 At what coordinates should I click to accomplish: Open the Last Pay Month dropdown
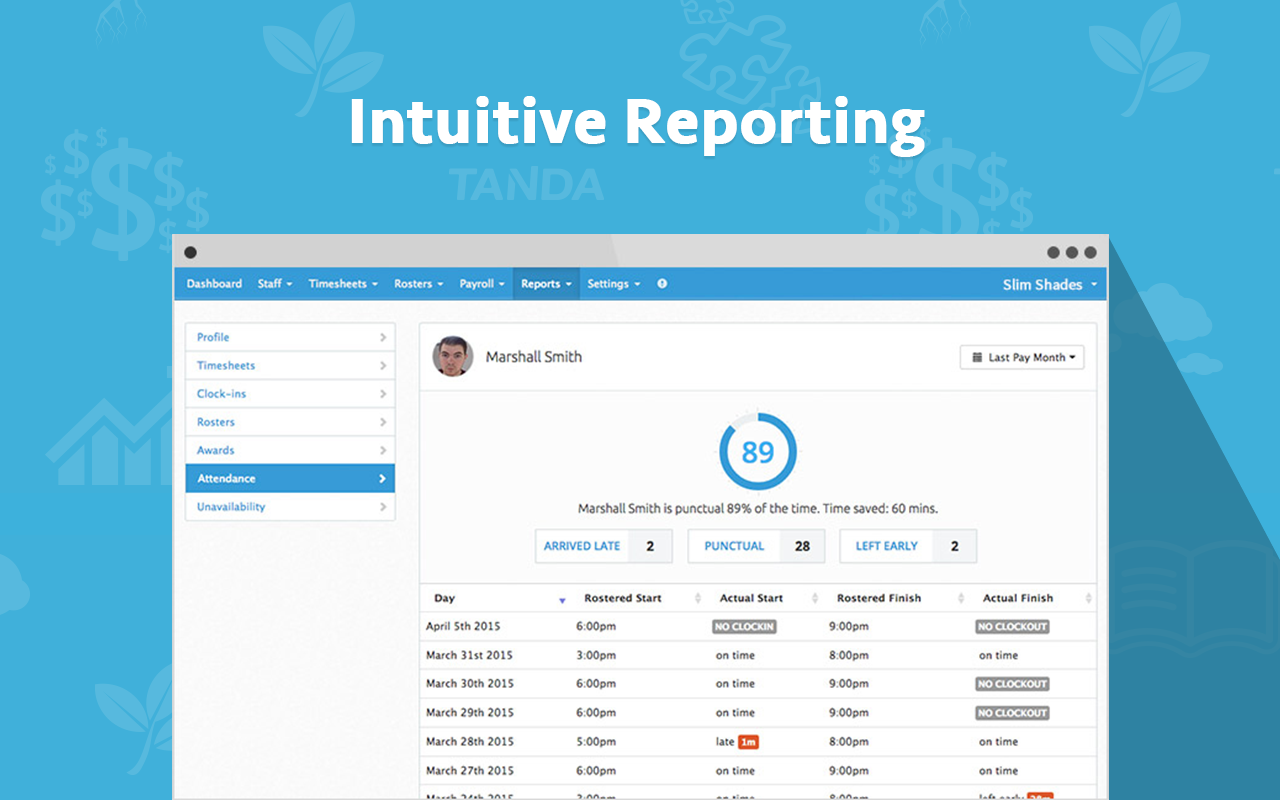tap(1022, 357)
